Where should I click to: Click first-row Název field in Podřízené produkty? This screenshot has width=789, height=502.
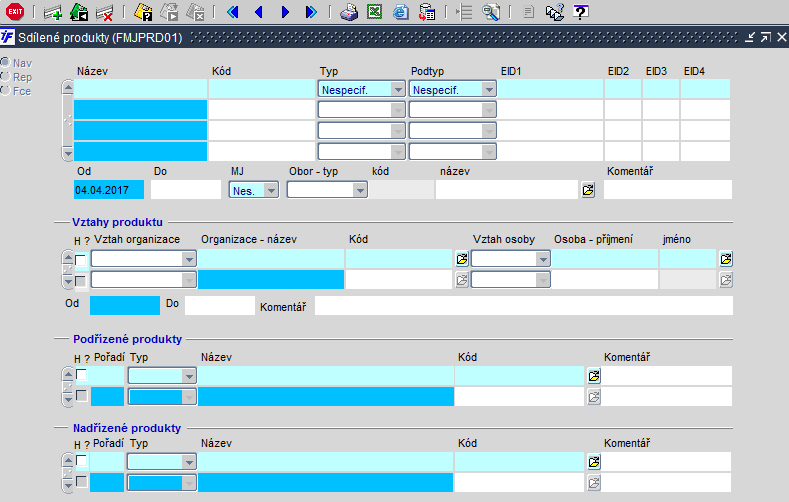pyautogui.click(x=326, y=376)
